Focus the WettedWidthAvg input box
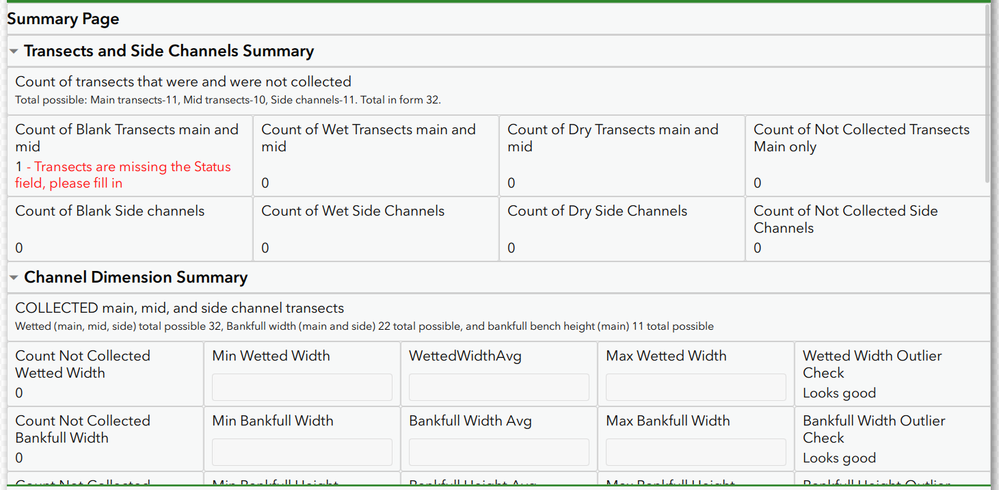 point(499,387)
